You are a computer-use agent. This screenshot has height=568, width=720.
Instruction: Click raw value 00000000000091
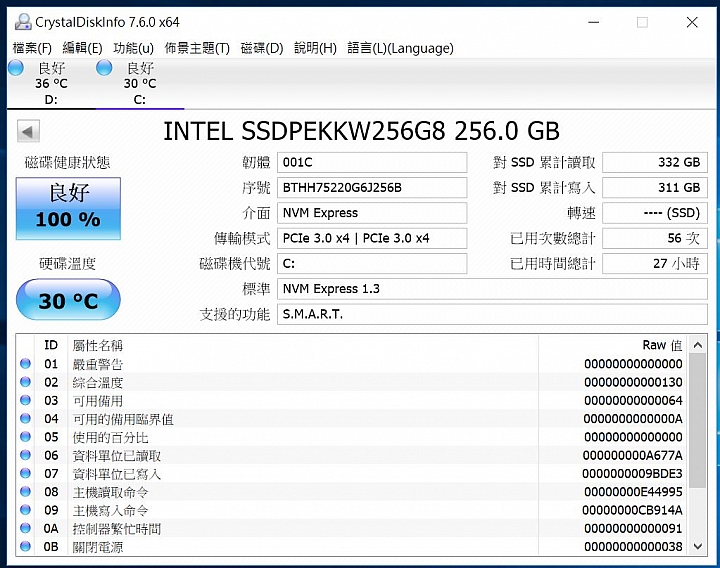(633, 528)
